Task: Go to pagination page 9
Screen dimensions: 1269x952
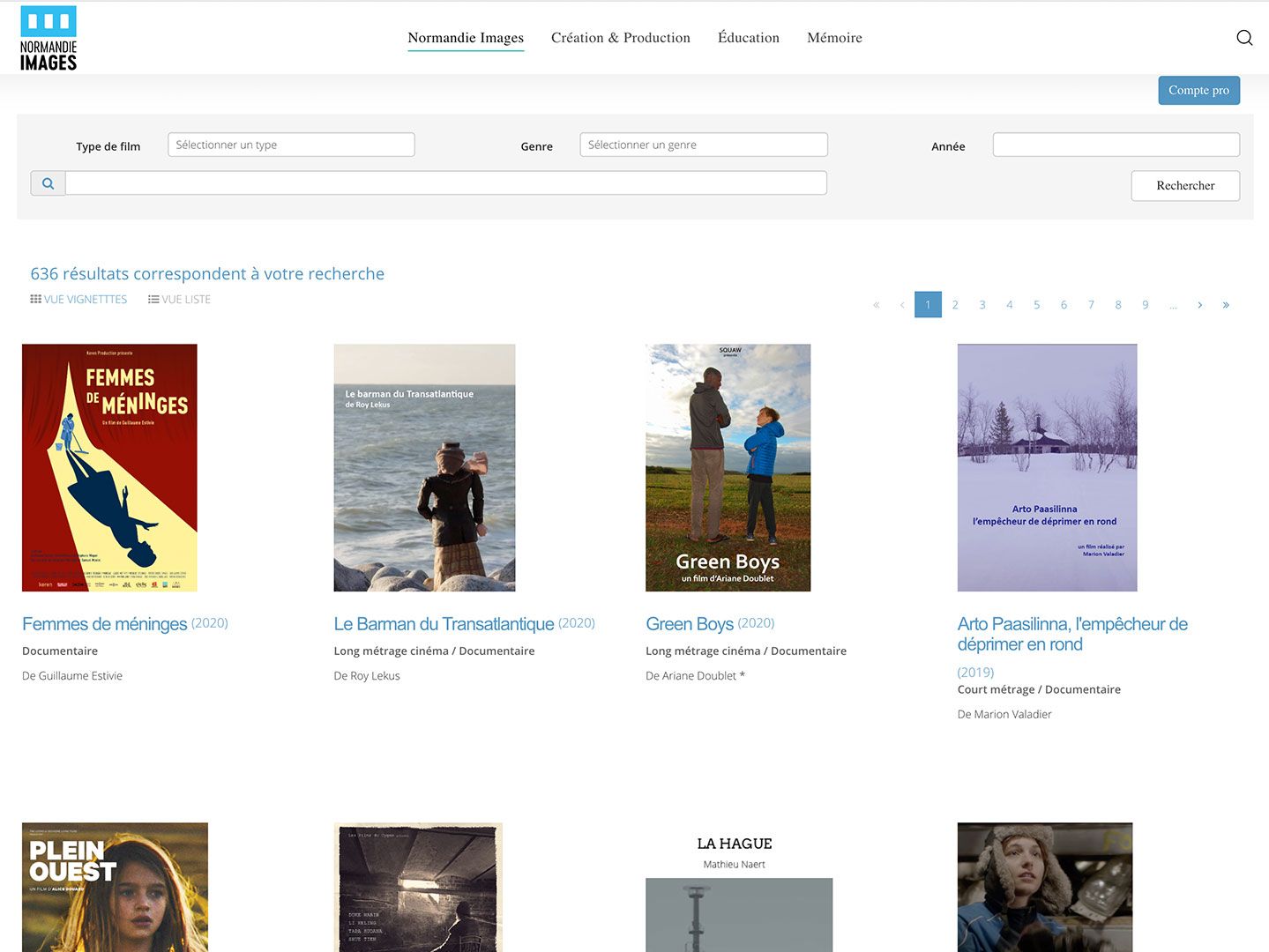Action: coord(1146,305)
